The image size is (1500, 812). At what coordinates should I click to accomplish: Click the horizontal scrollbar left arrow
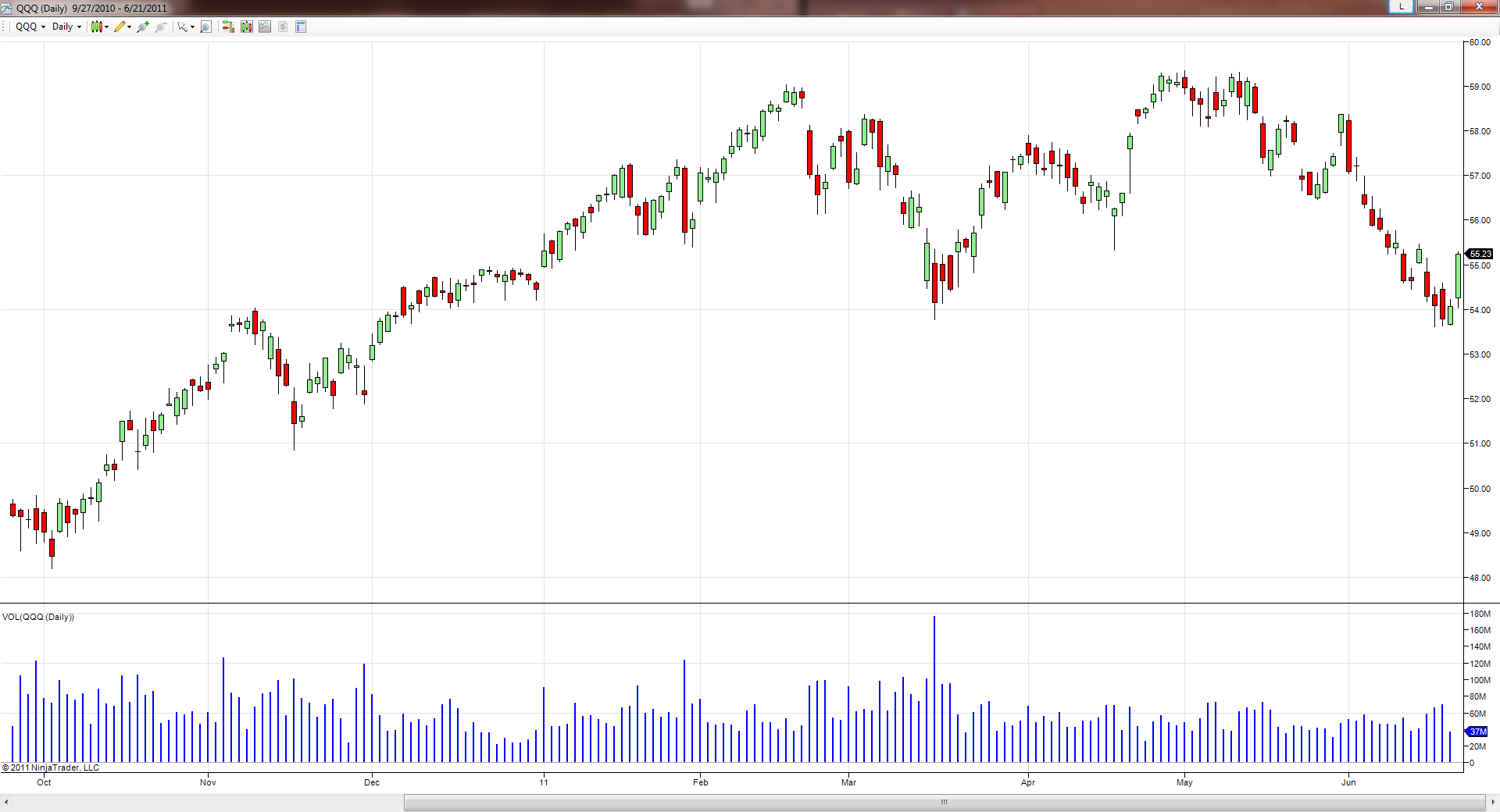pyautogui.click(x=6, y=802)
